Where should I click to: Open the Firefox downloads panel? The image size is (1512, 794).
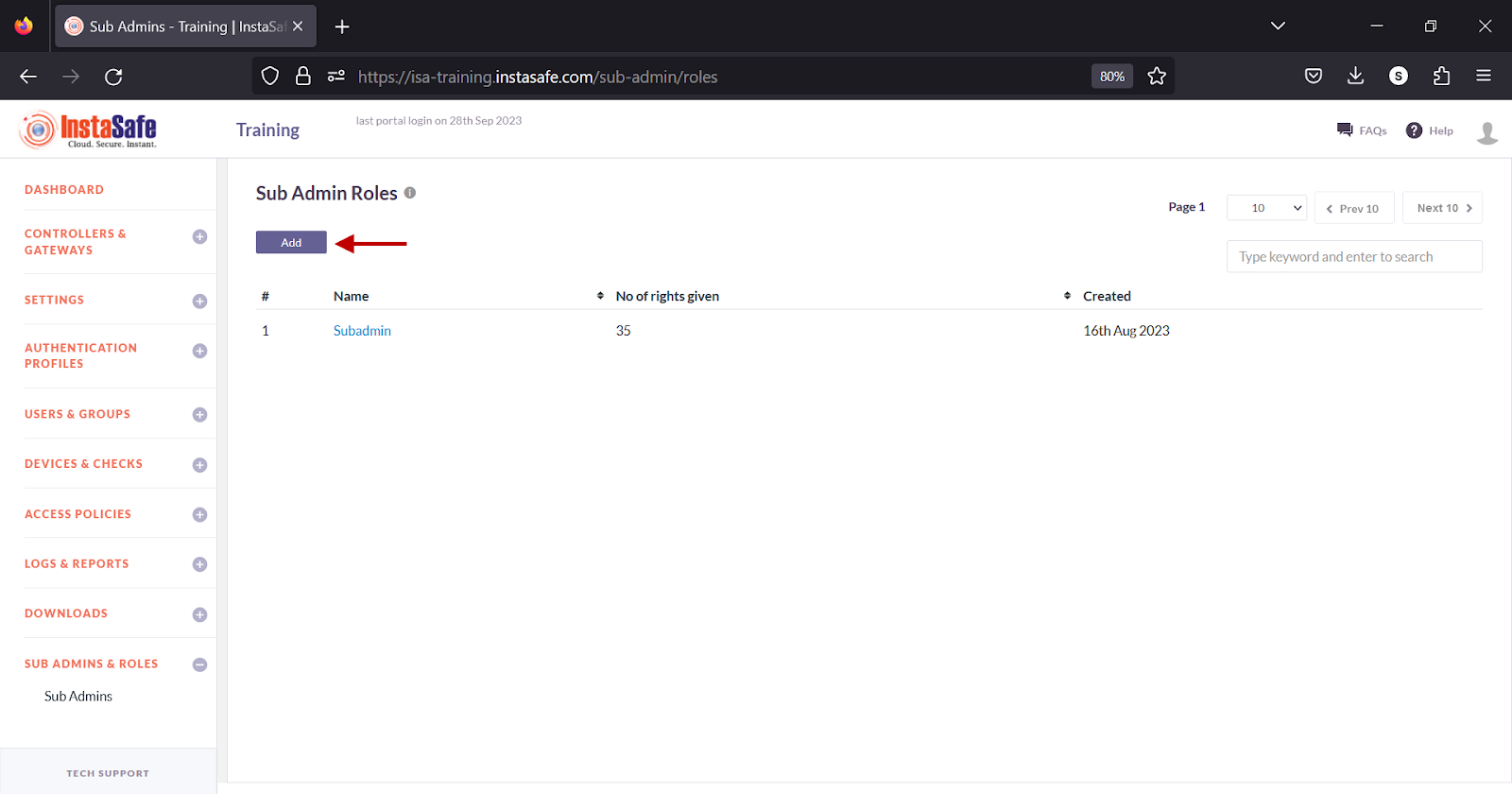(x=1355, y=77)
